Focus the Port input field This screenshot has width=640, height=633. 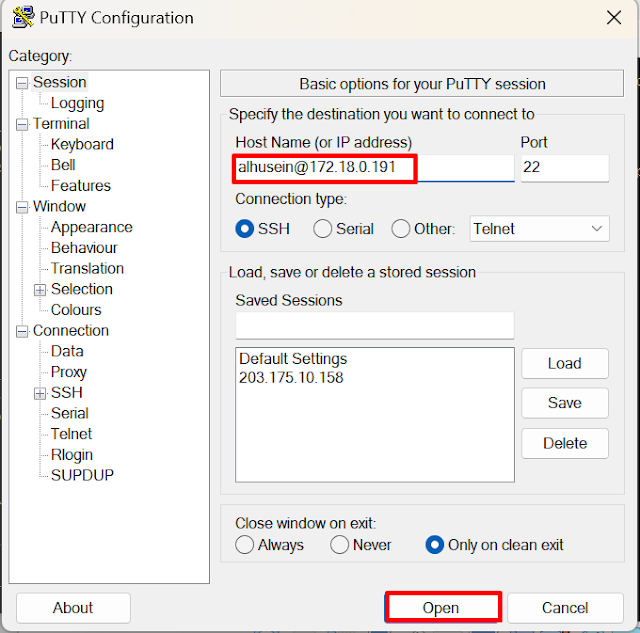[565, 168]
